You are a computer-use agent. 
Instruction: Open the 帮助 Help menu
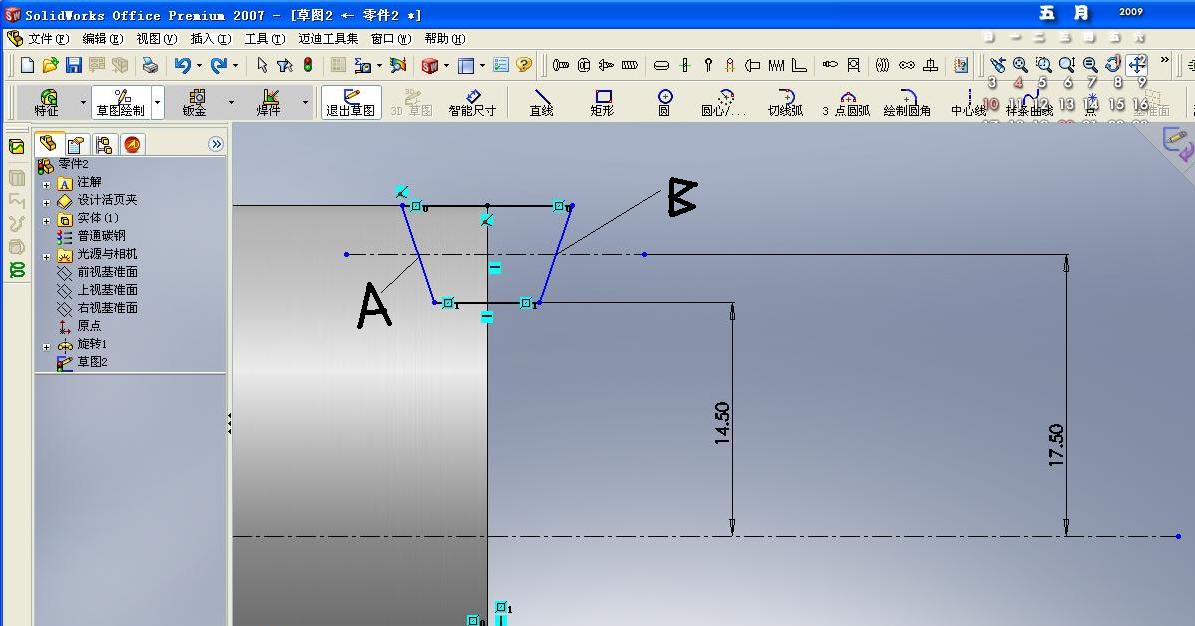[x=445, y=38]
